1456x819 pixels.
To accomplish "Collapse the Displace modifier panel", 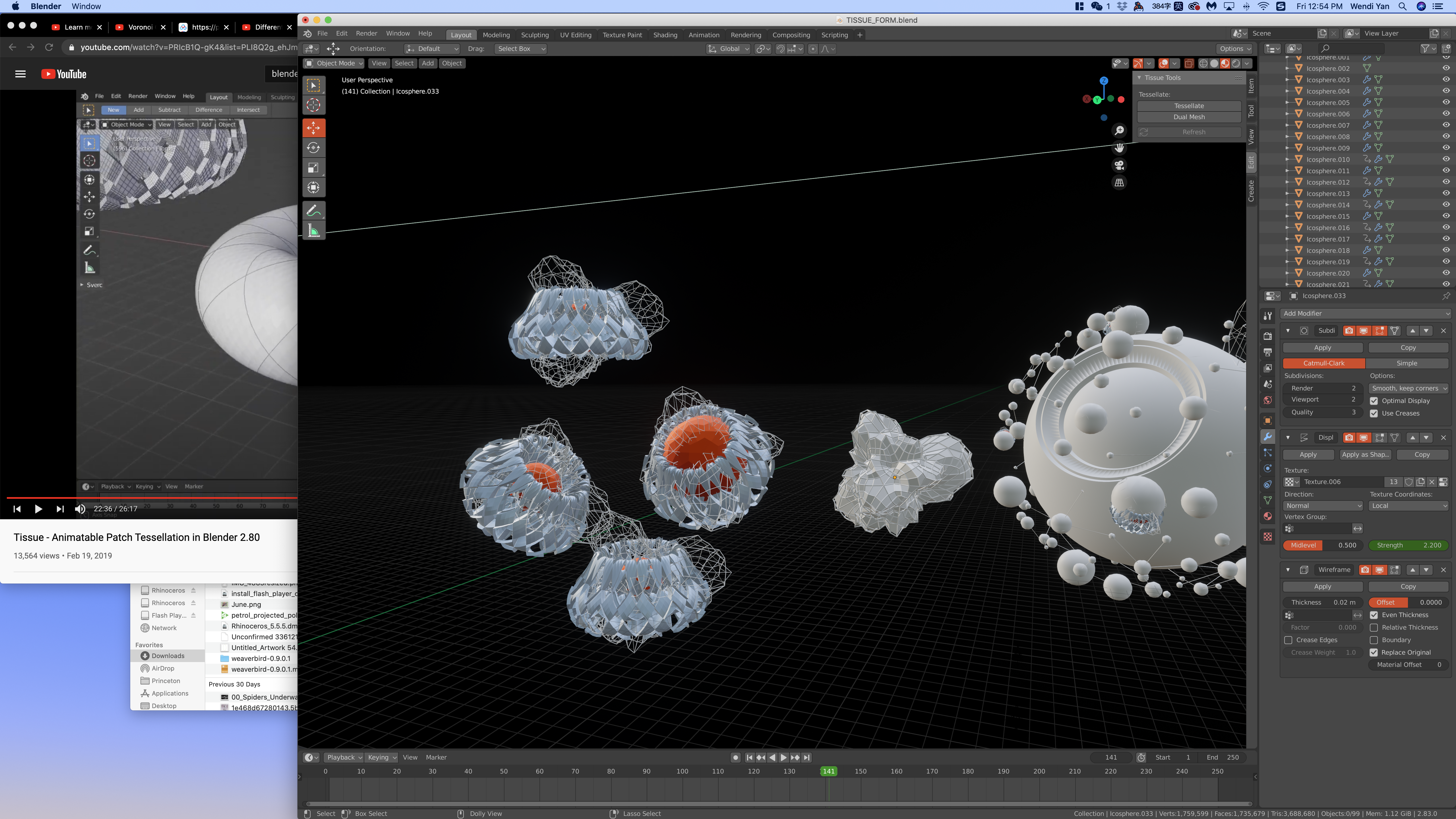I will point(1288,437).
